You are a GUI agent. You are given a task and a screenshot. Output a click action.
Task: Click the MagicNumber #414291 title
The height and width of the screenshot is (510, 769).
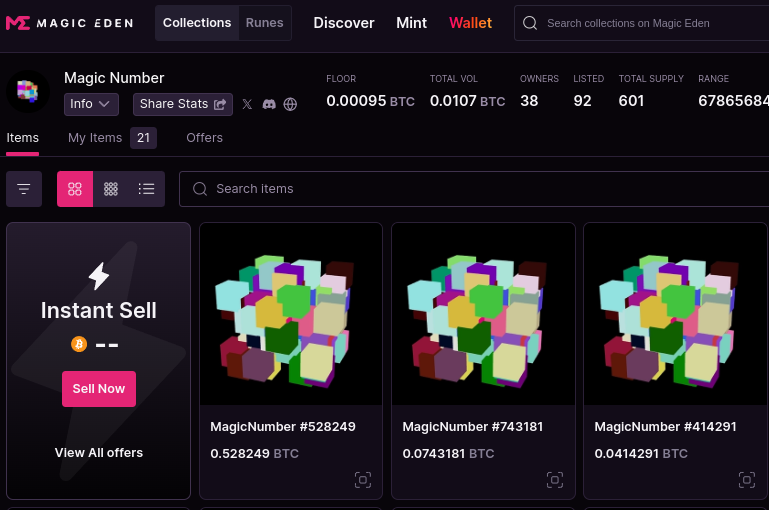coord(666,427)
